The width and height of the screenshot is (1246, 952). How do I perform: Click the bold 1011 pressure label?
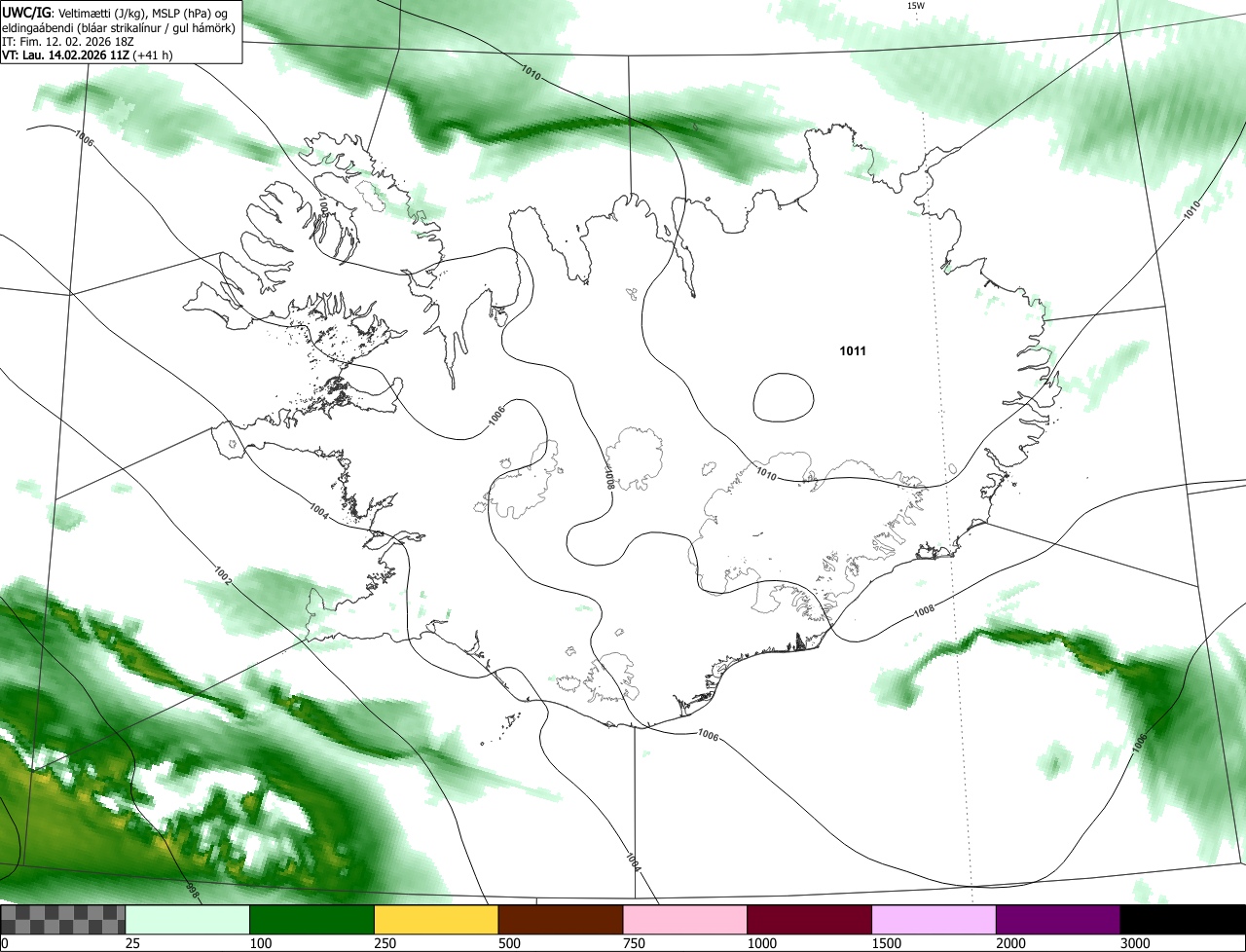click(853, 350)
